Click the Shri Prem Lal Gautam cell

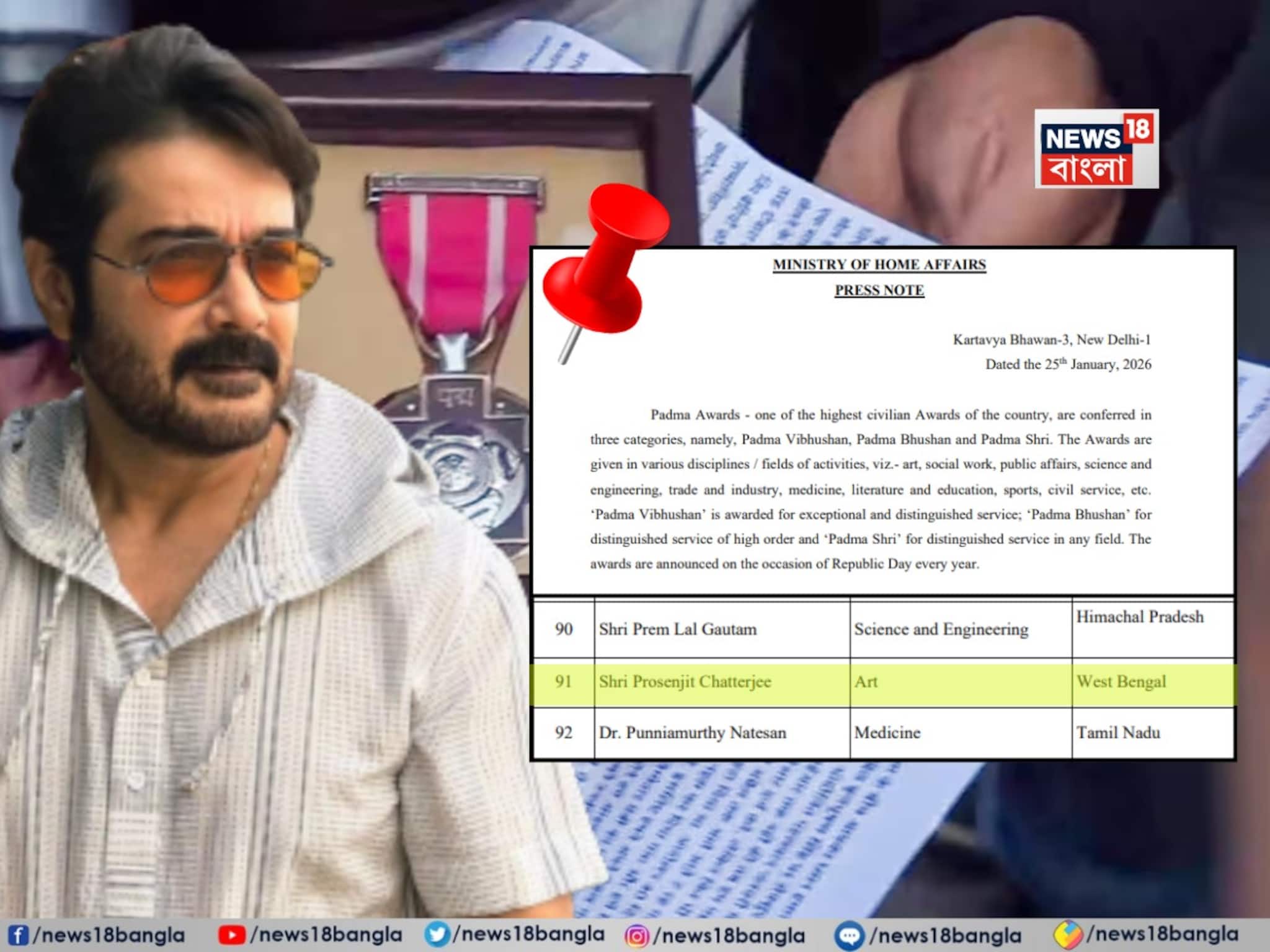pos(678,629)
